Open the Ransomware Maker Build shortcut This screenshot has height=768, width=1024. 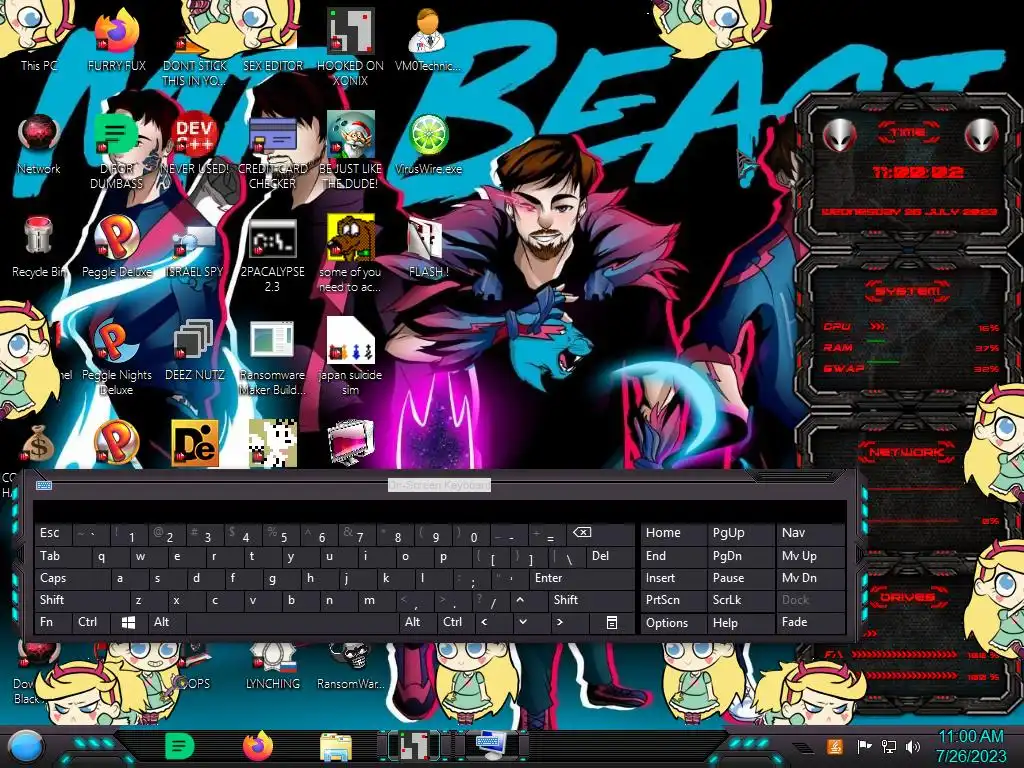[272, 357]
